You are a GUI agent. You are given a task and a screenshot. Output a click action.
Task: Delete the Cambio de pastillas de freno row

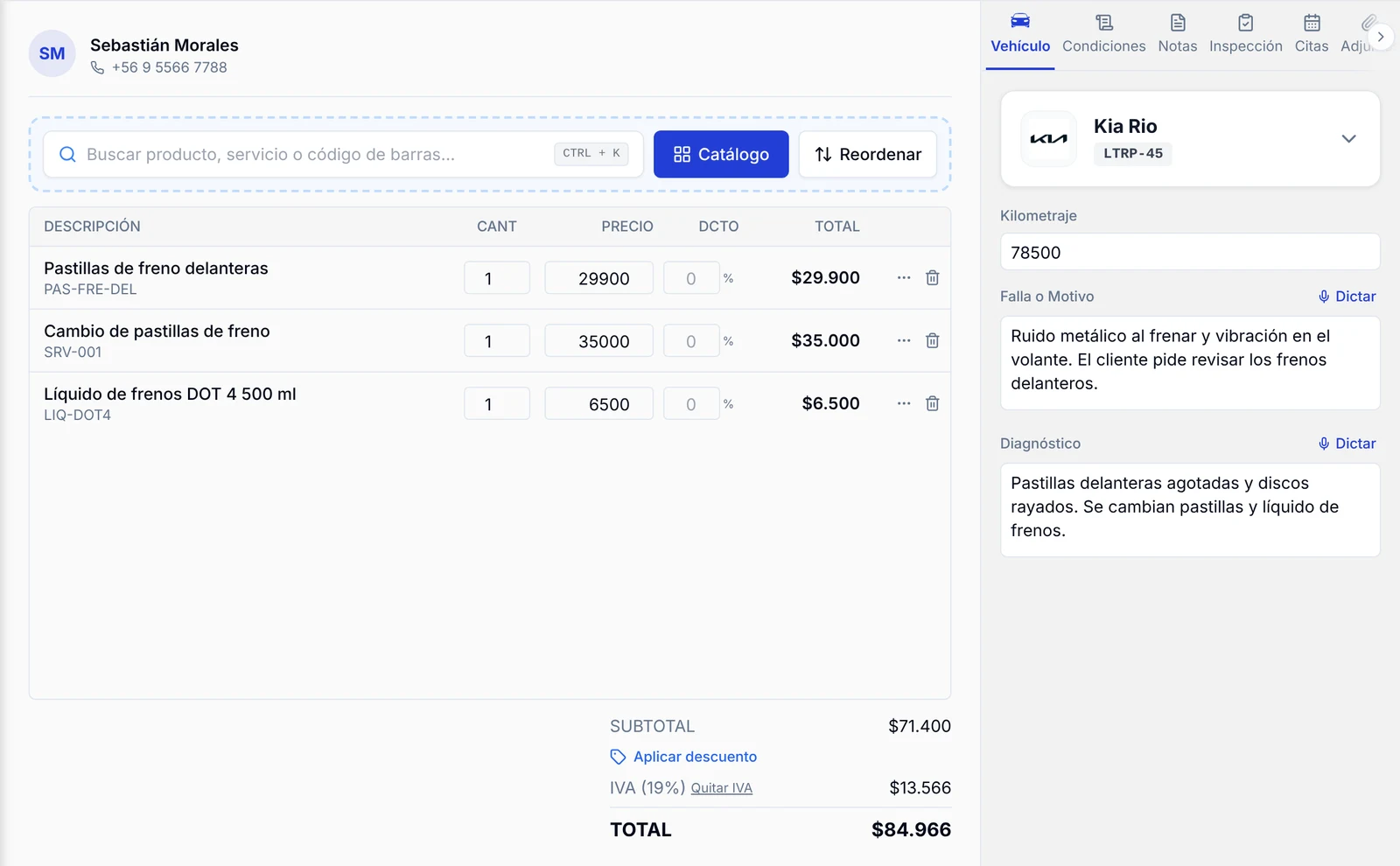point(932,340)
